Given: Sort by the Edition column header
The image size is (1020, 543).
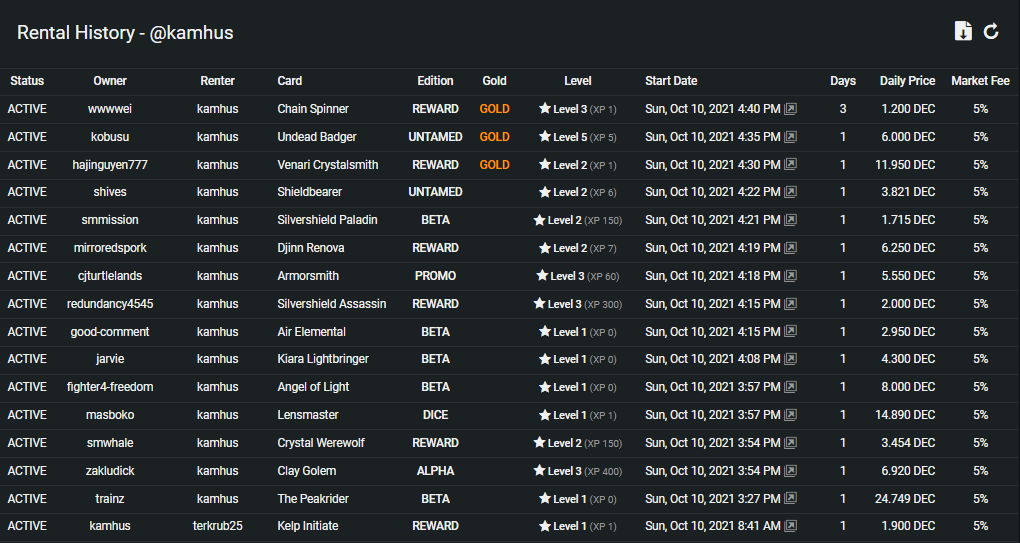Looking at the screenshot, I should (435, 81).
